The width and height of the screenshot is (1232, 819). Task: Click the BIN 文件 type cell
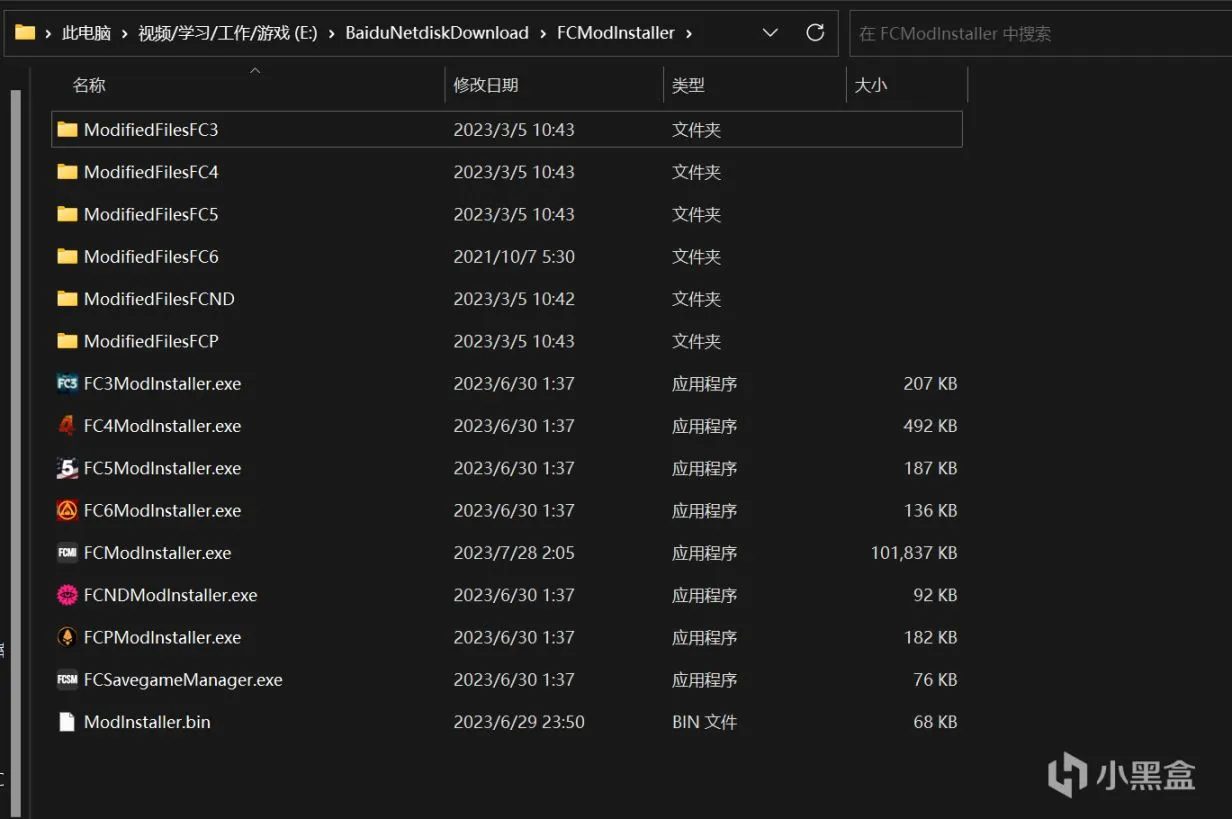(x=704, y=721)
